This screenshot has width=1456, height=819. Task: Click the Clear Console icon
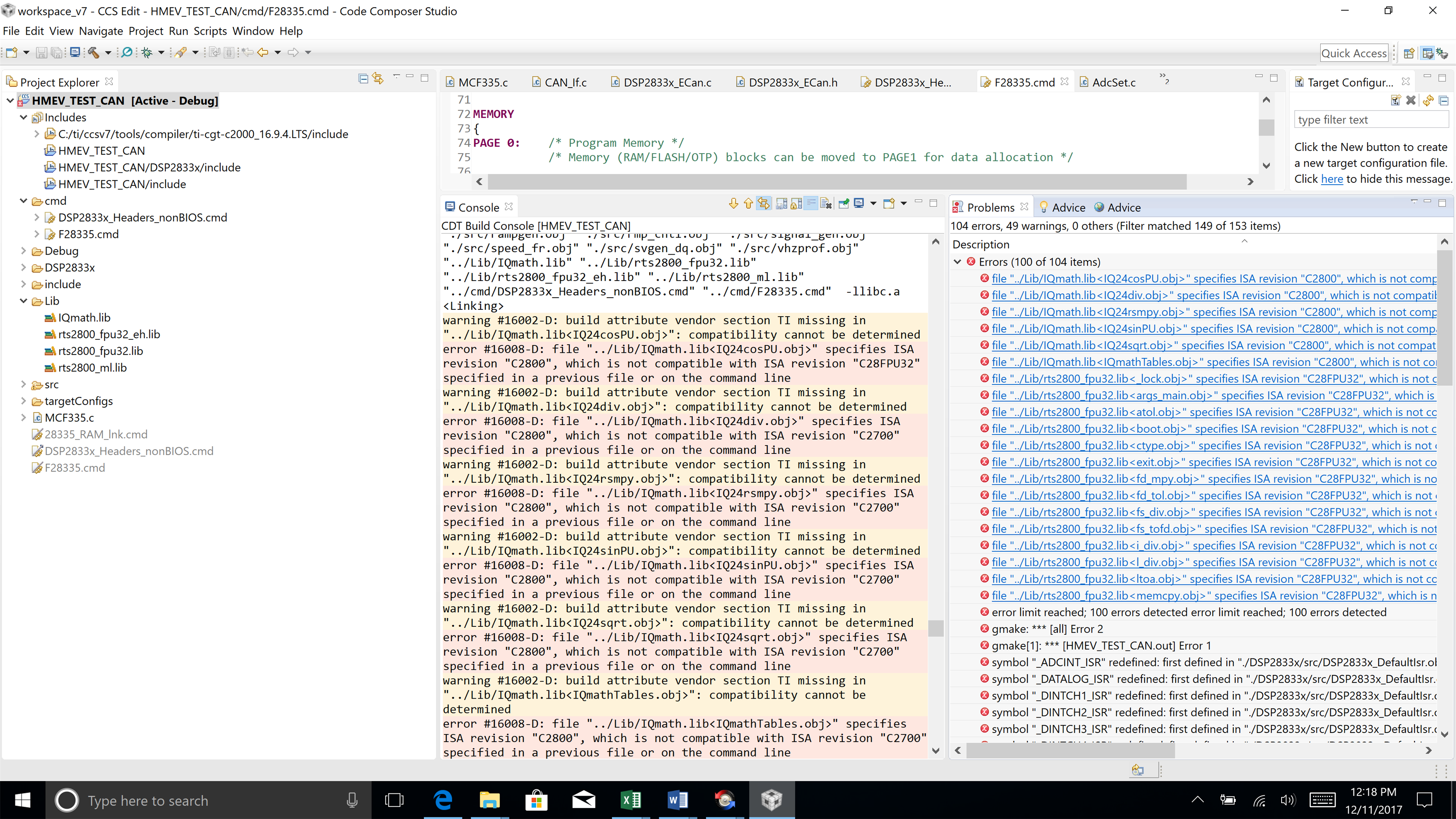point(826,204)
